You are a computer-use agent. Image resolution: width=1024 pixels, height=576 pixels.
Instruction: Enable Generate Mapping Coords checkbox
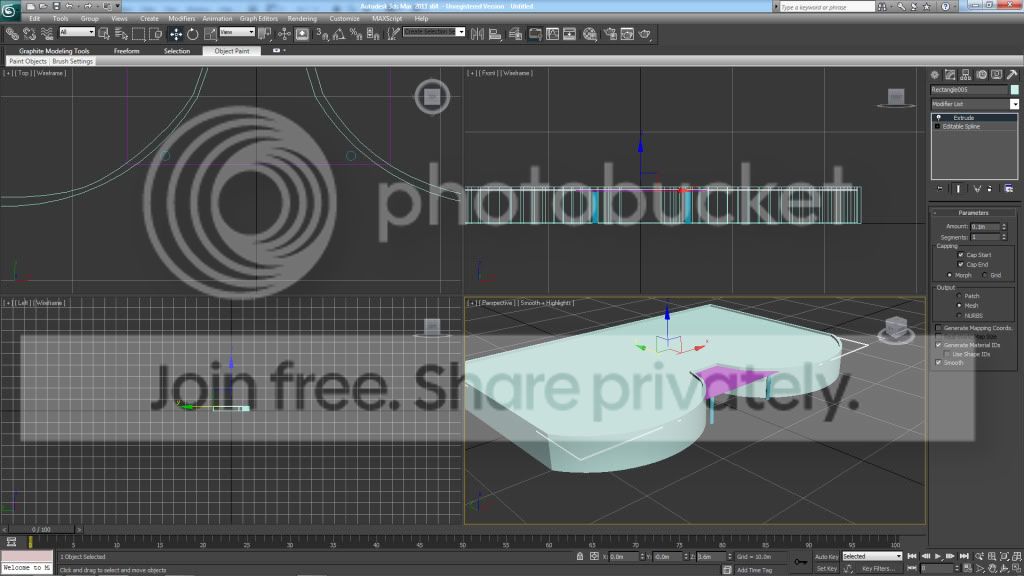pos(939,328)
